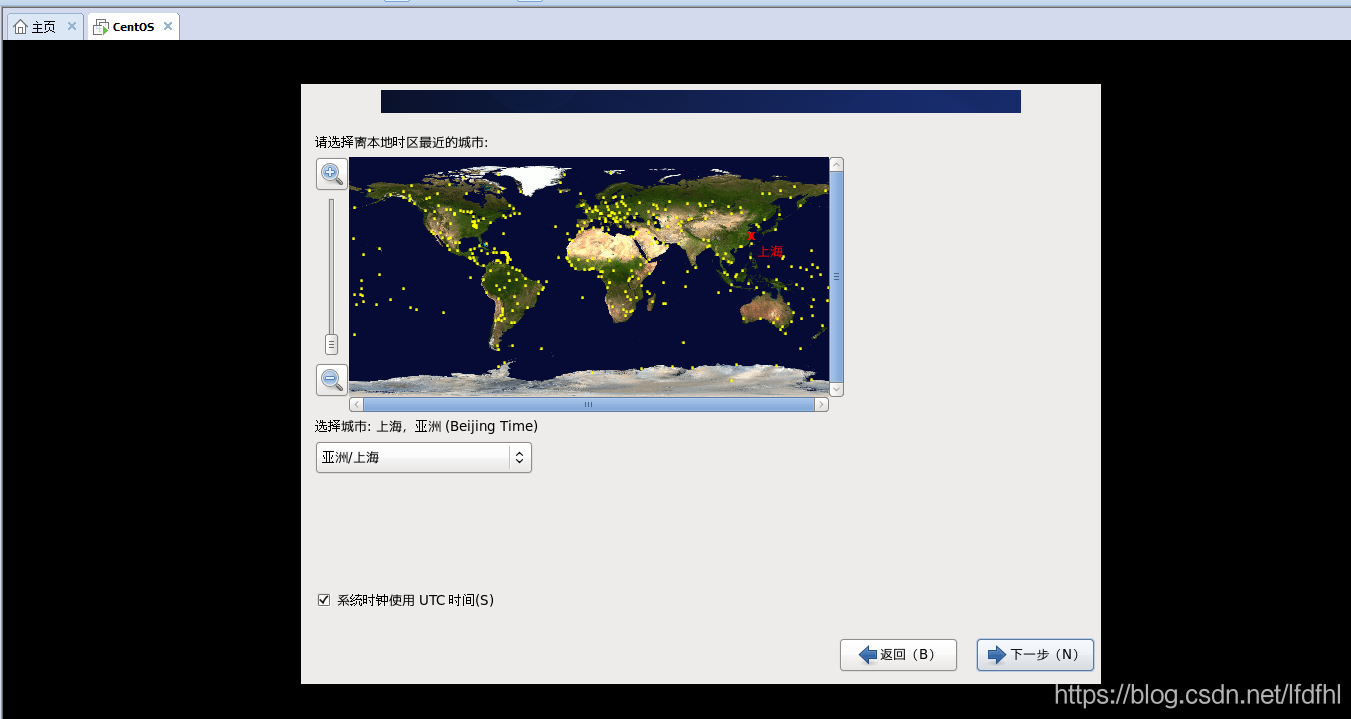This screenshot has height=719, width=1351.
Task: Click the home icon on 主页 tab
Action: (x=20, y=27)
